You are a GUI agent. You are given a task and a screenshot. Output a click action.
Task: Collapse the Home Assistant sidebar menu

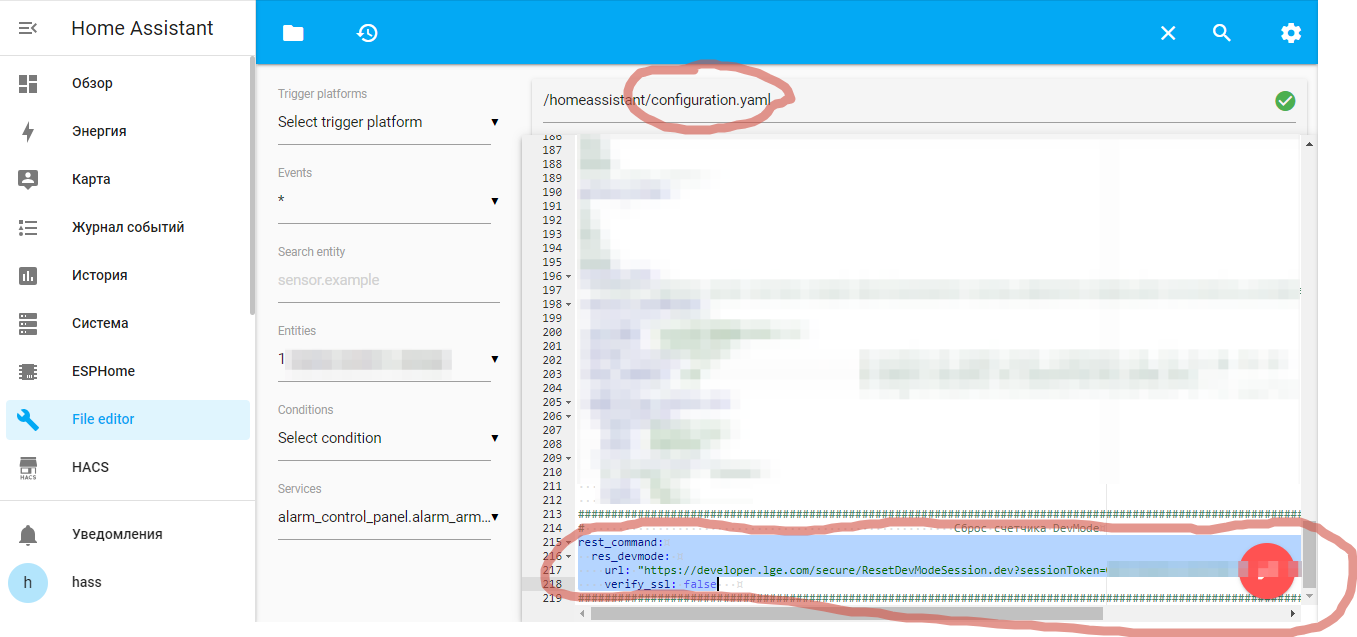(28, 28)
